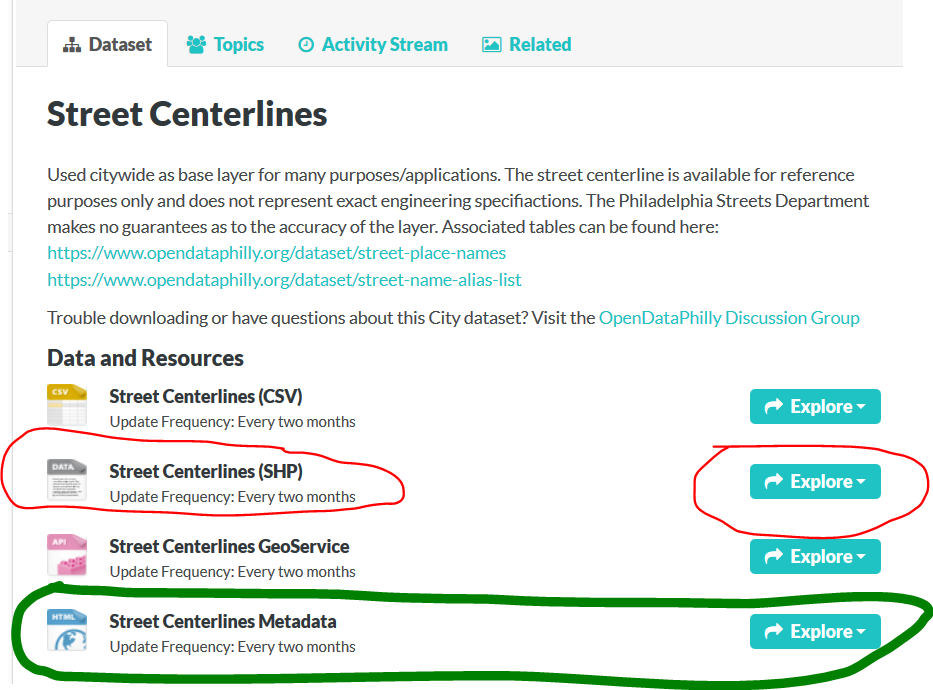Switch to the Activity Stream tab

coord(373,45)
